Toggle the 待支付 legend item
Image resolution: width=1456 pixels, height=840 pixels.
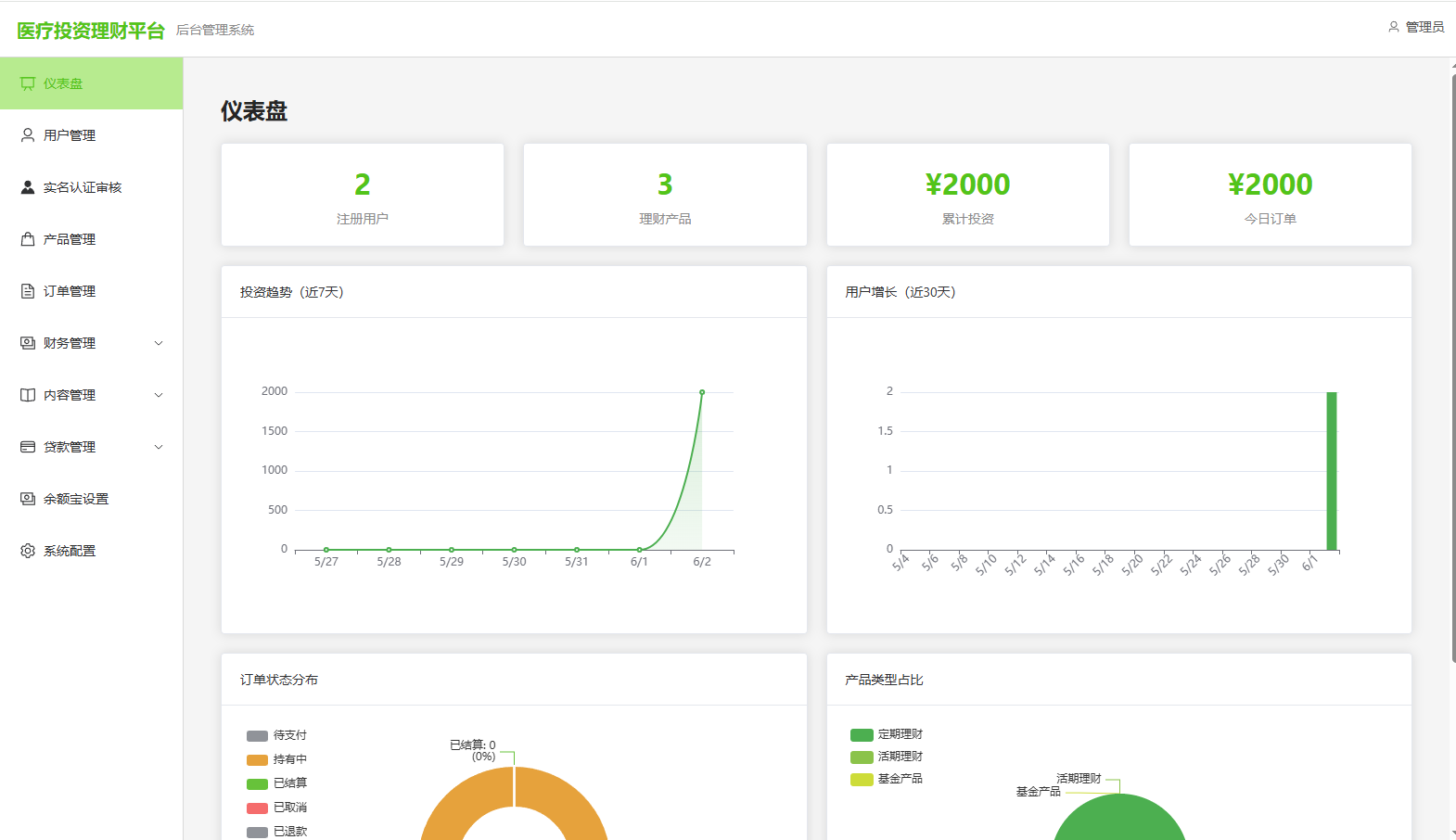pyautogui.click(x=276, y=735)
